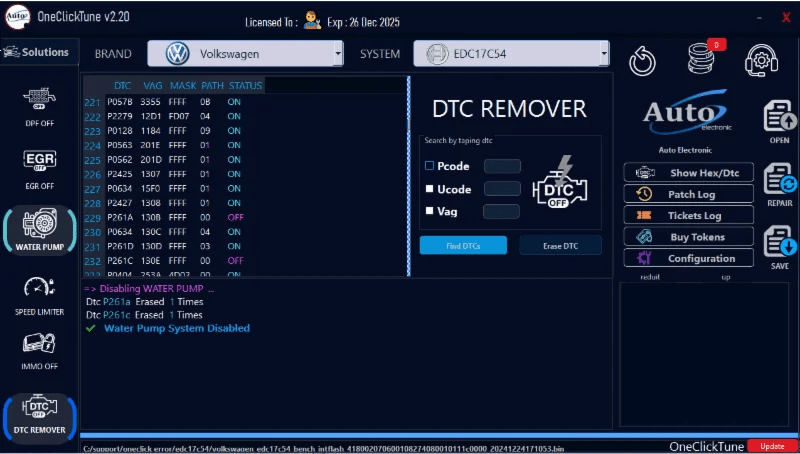
Task: Click the Bosch system logo
Action: coord(437,54)
